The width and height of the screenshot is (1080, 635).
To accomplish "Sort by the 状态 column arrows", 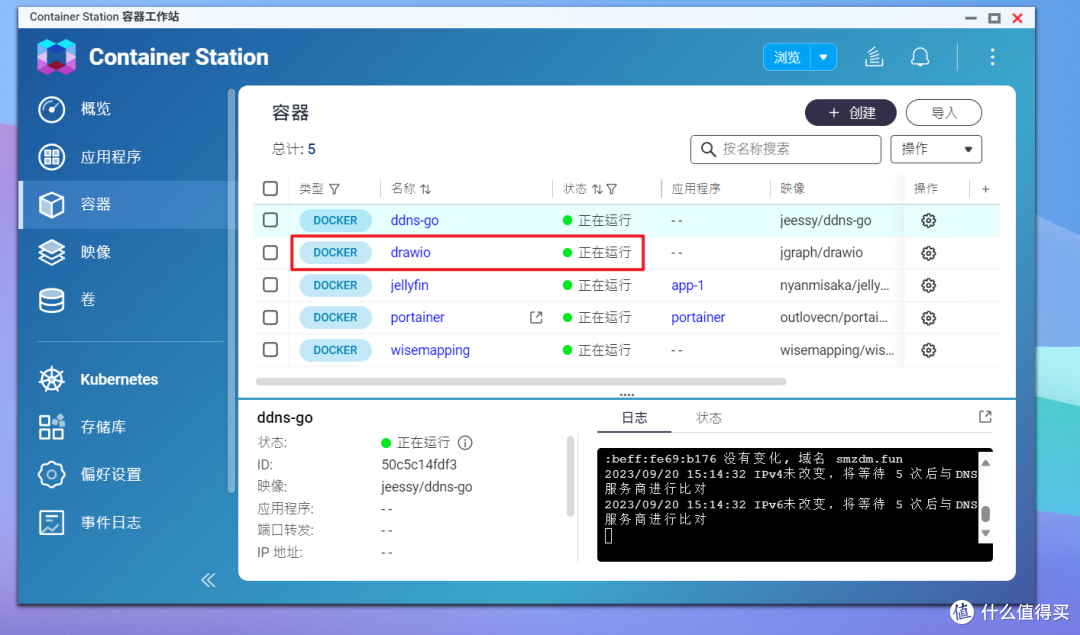I will click(x=597, y=189).
